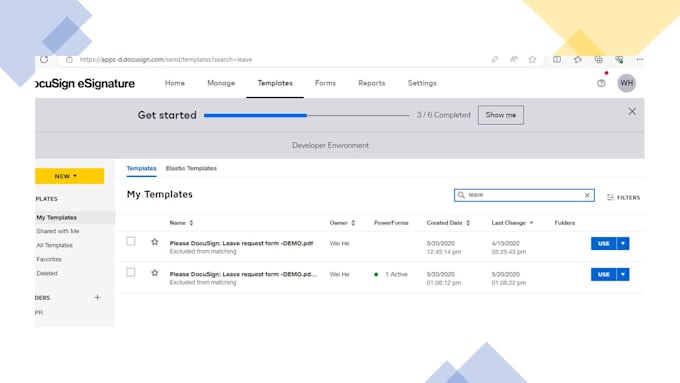Image resolution: width=680 pixels, height=383 pixels.
Task: Open browser essentials heart icon
Action: click(x=619, y=59)
